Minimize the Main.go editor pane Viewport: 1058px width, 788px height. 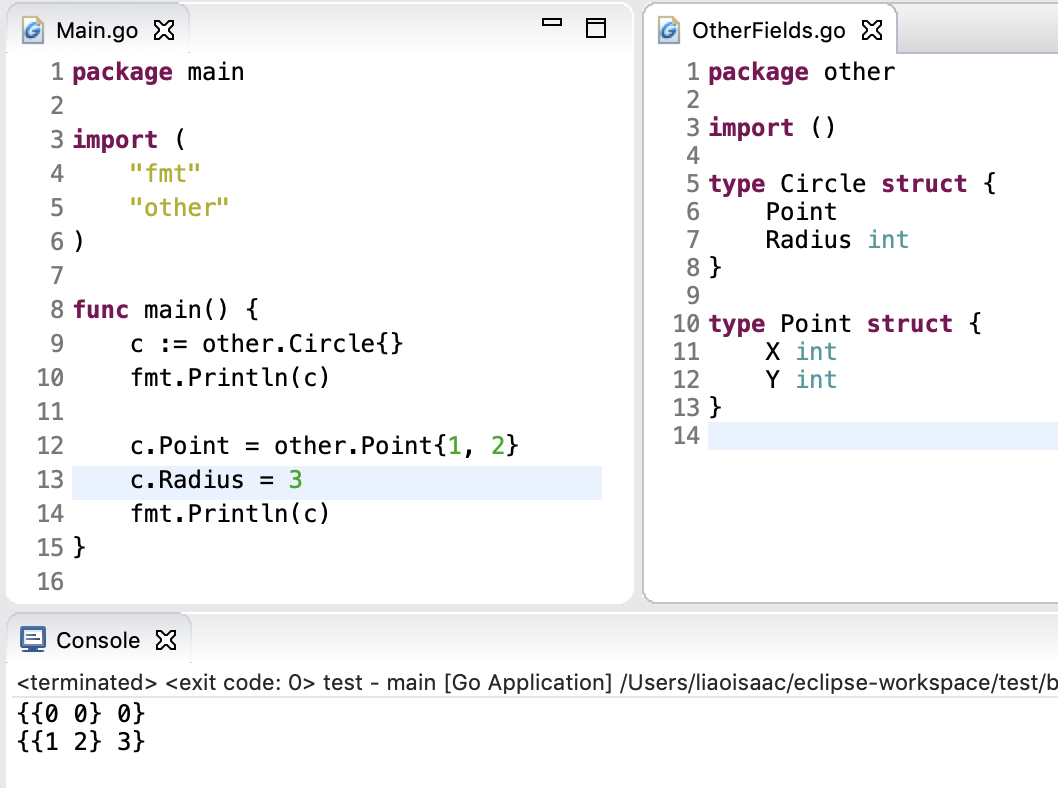[552, 24]
